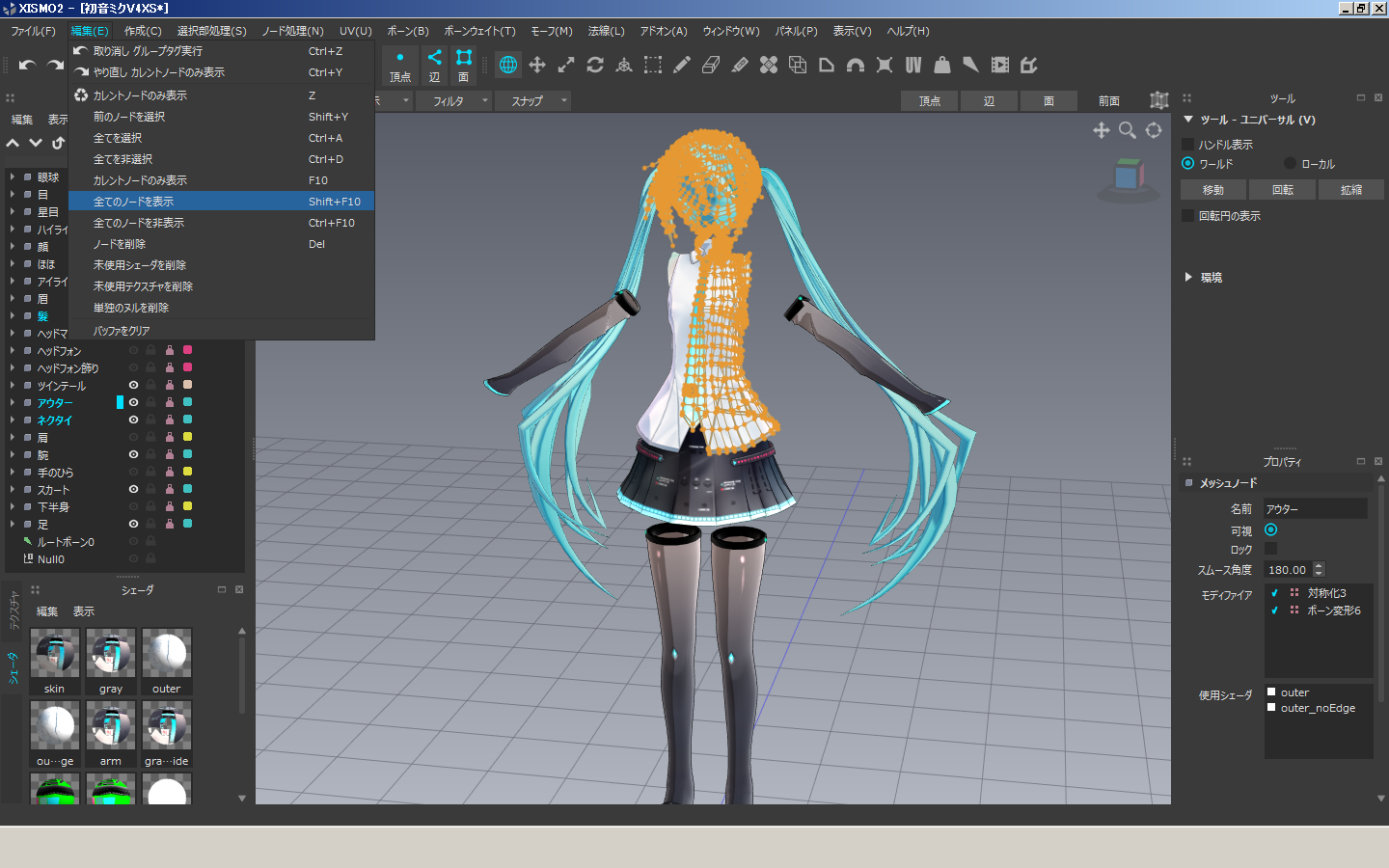
Task: Click the 移動 button
Action: click(1213, 190)
